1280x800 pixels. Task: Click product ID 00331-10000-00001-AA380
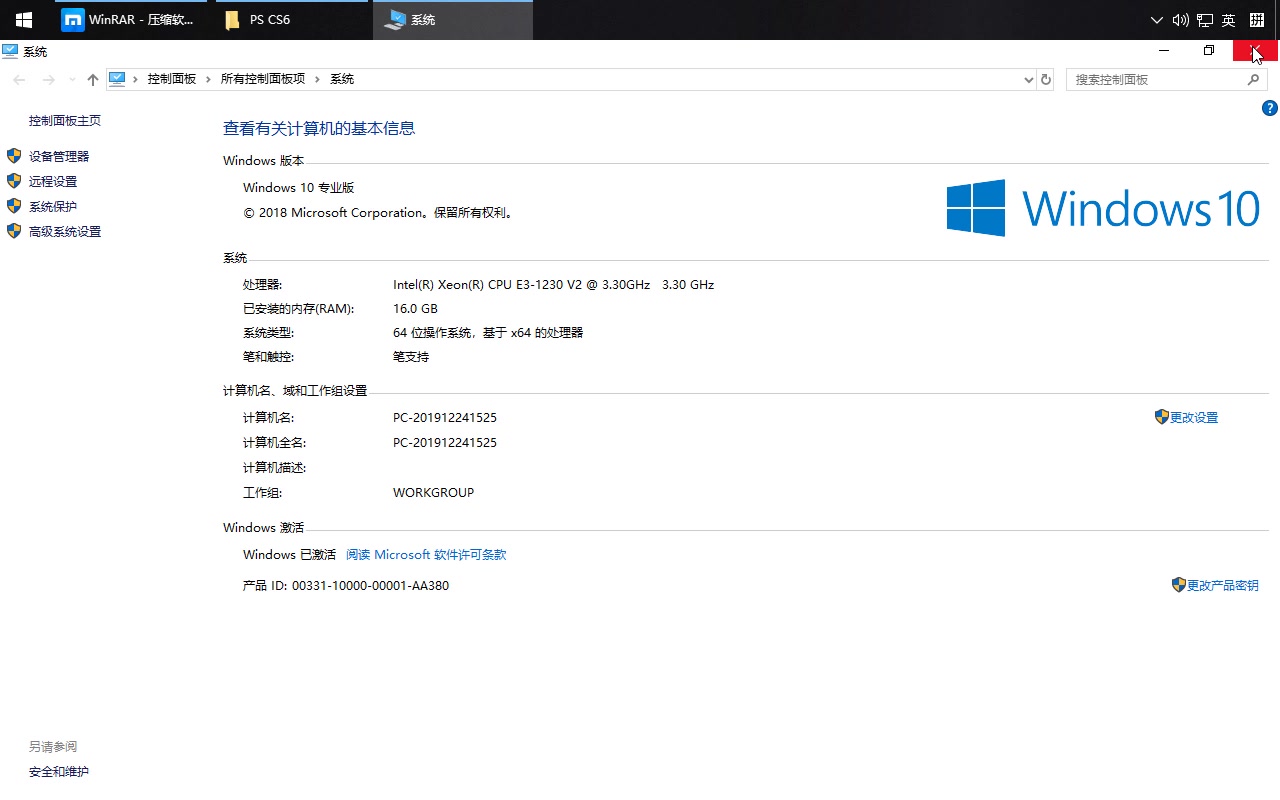pyautogui.click(x=370, y=586)
